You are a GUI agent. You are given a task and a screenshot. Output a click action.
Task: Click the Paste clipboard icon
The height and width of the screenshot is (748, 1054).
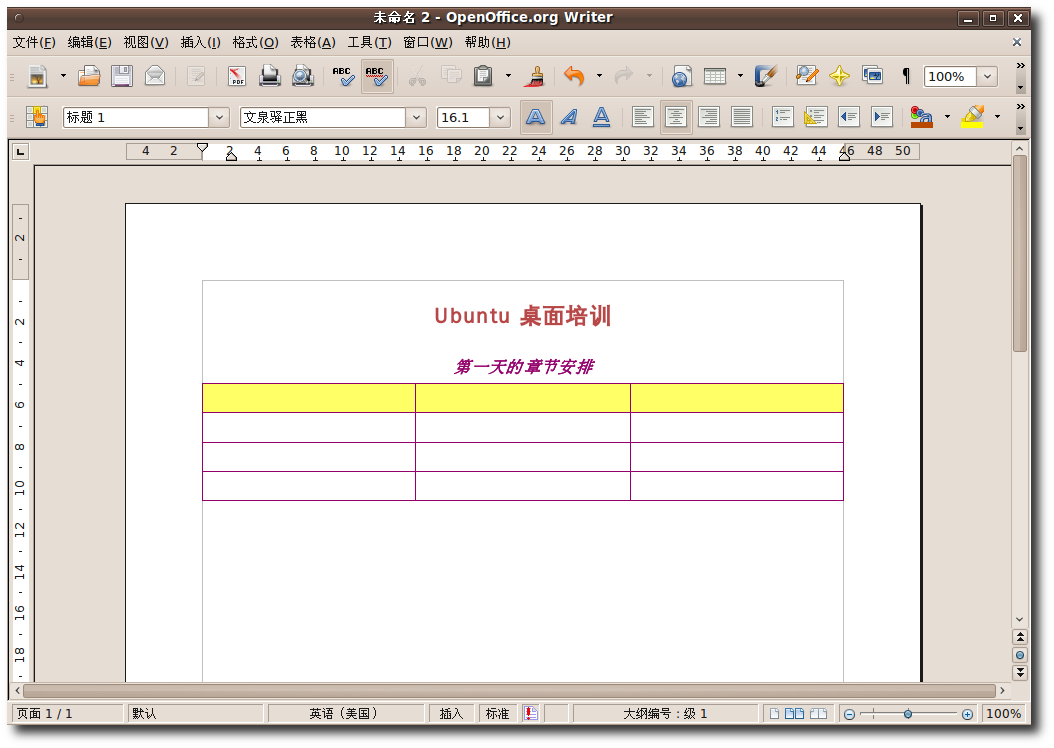point(483,77)
